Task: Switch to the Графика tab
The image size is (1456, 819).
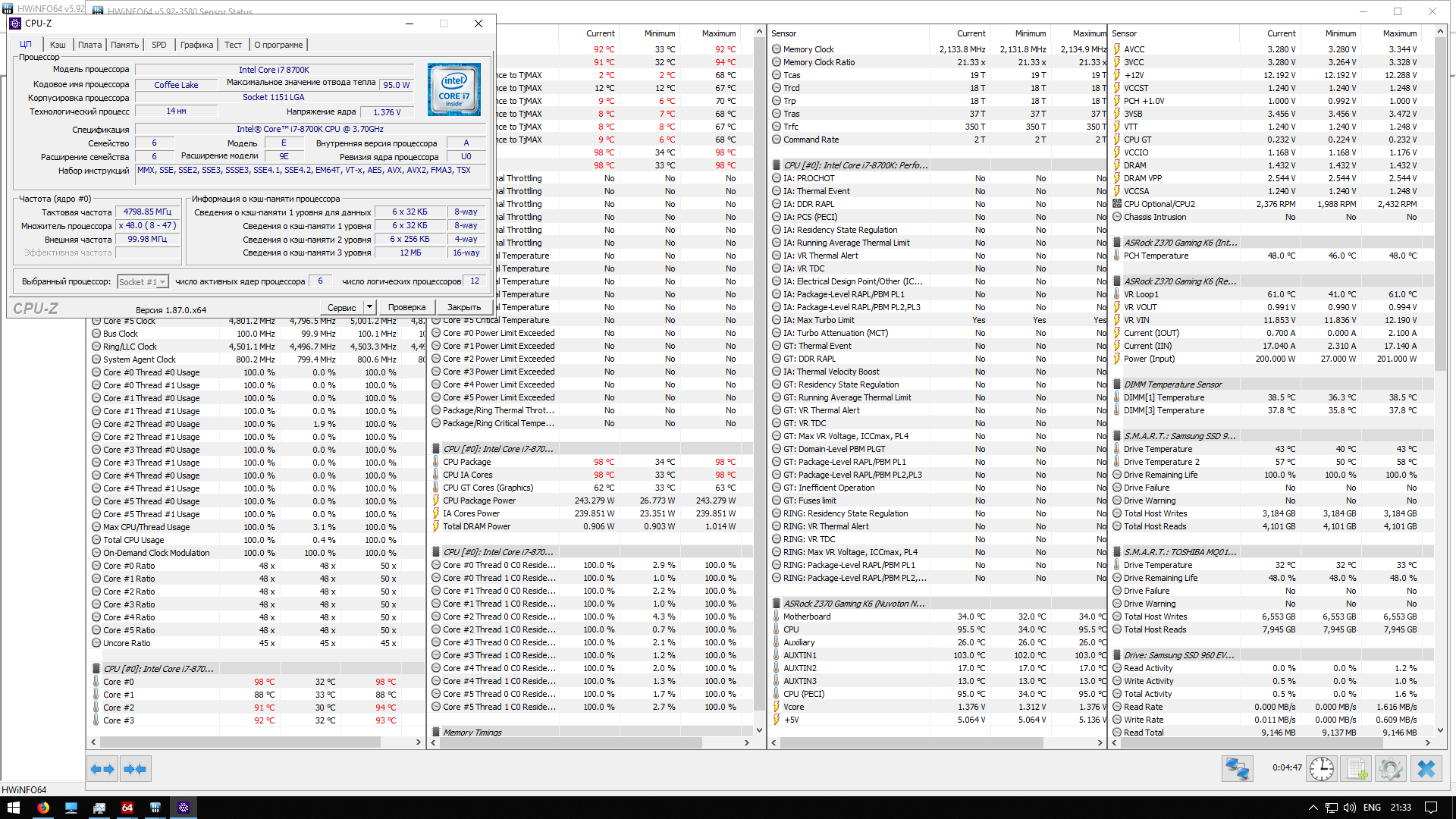Action: click(x=196, y=45)
